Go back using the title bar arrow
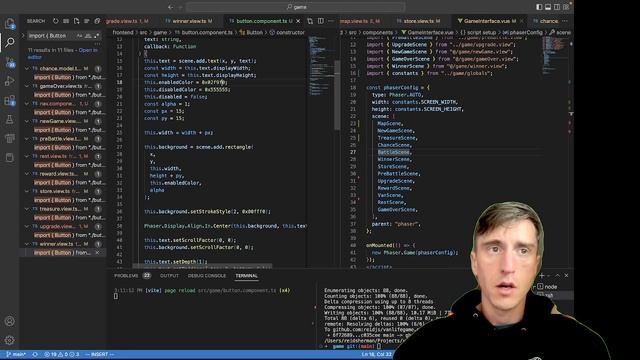 pos(171,7)
